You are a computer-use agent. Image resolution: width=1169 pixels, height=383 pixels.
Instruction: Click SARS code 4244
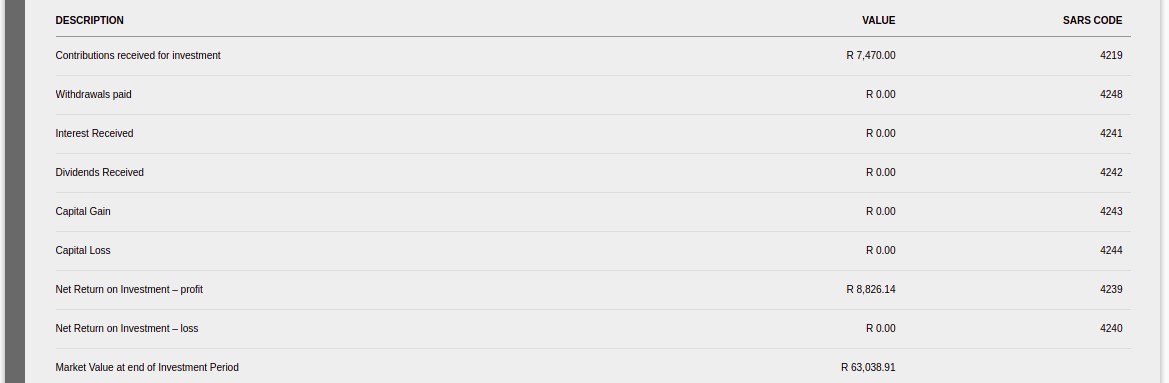tap(1111, 250)
